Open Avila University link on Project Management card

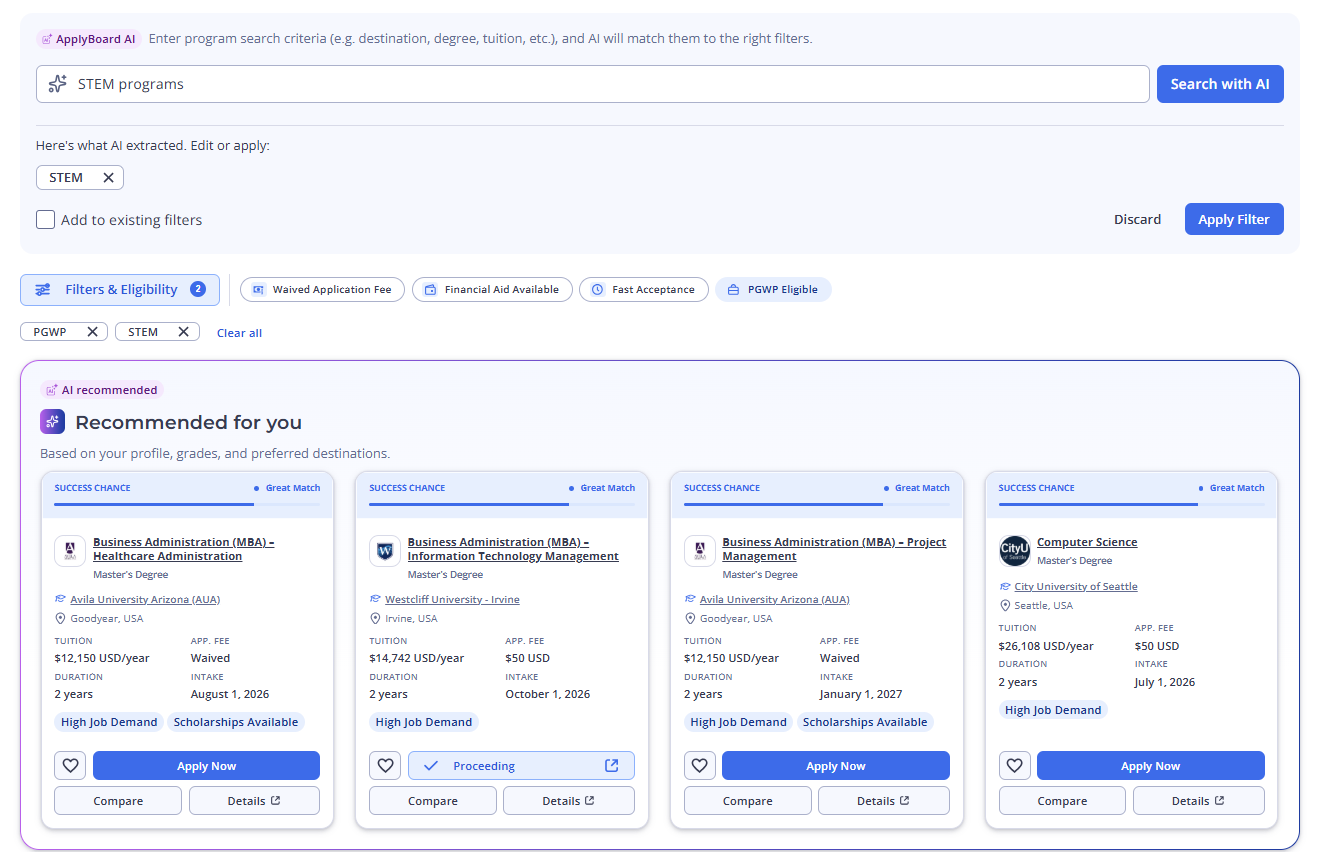775,600
